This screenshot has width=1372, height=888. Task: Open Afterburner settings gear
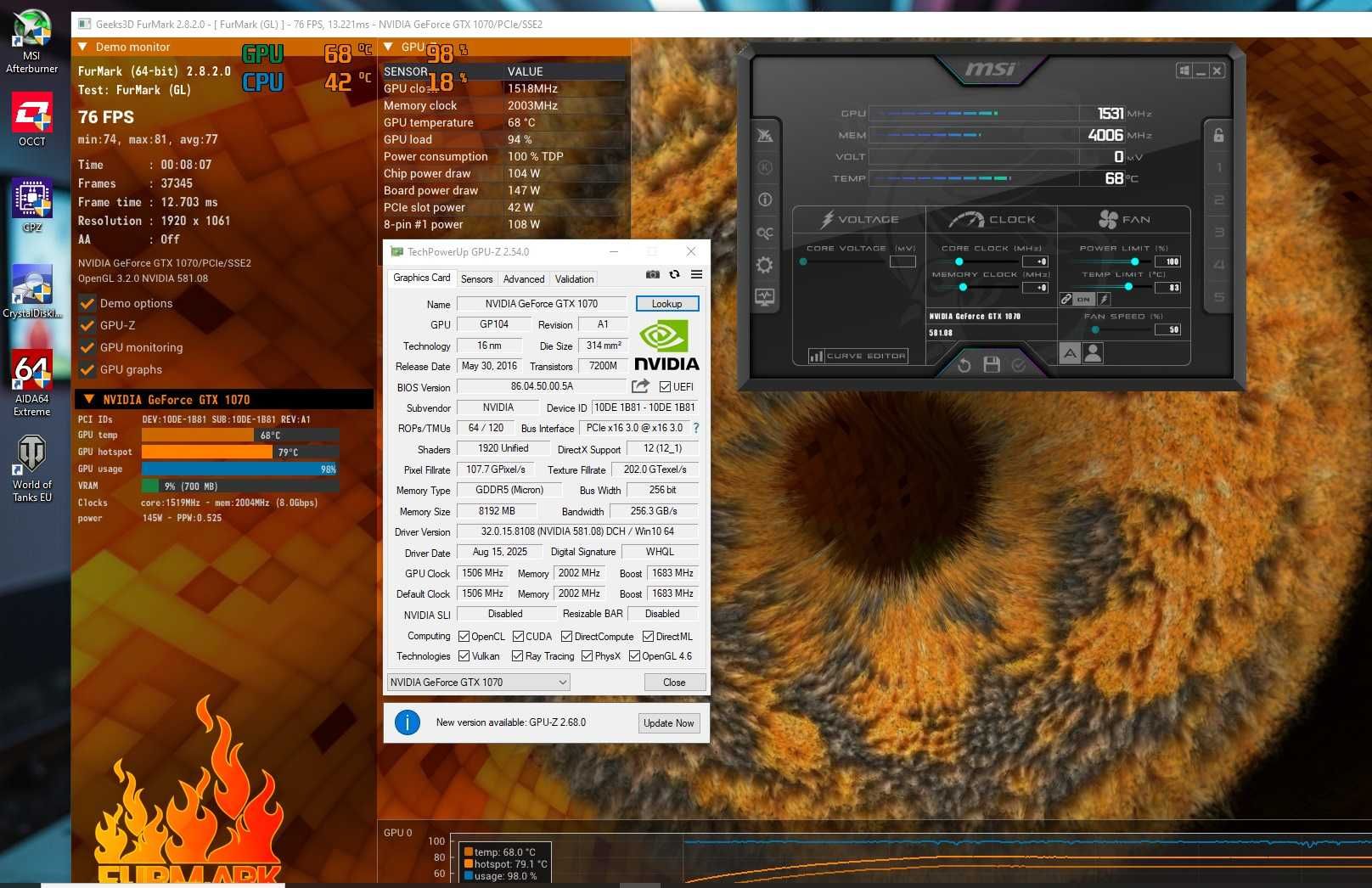pos(765,265)
